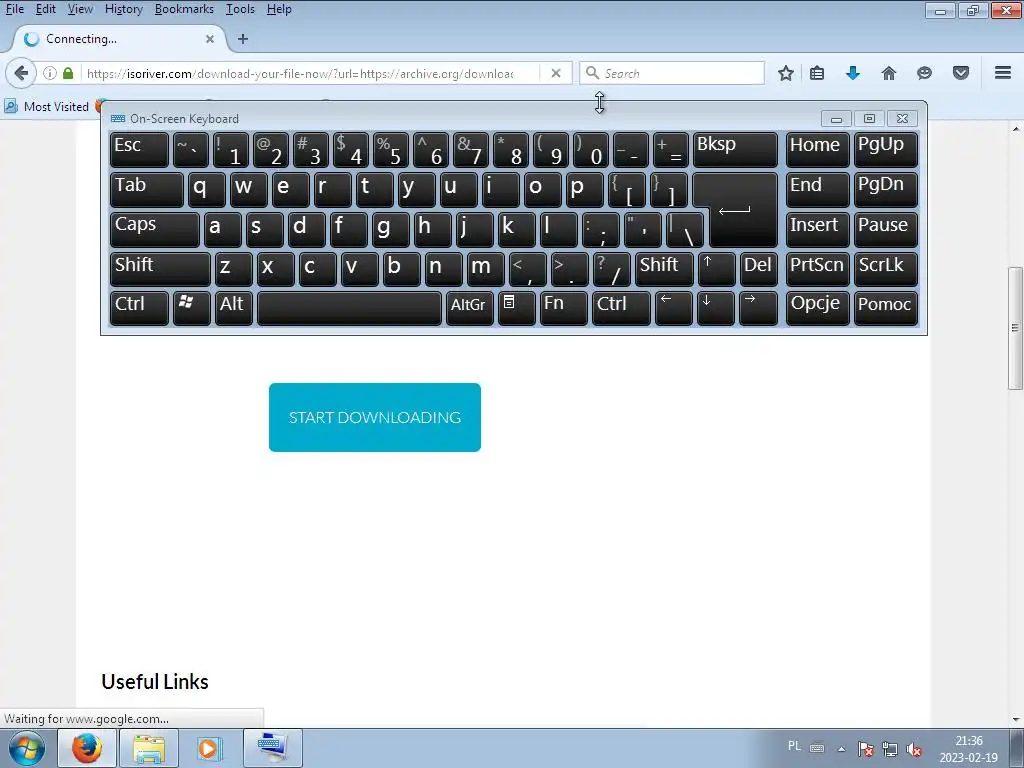Hit the left arrow key on keyboard
1024x768 pixels.
(x=674, y=308)
